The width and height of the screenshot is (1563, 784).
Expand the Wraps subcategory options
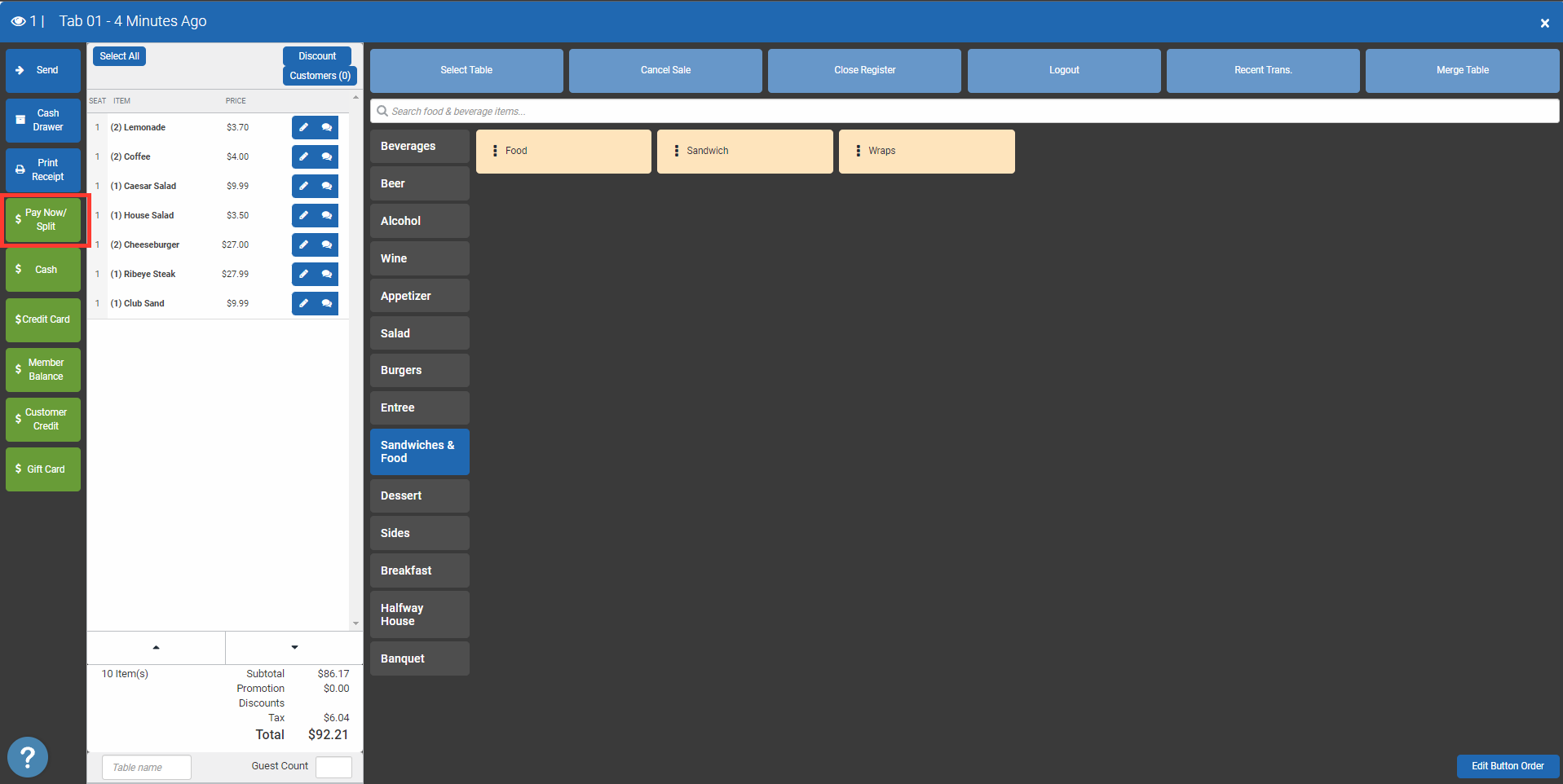tap(858, 151)
